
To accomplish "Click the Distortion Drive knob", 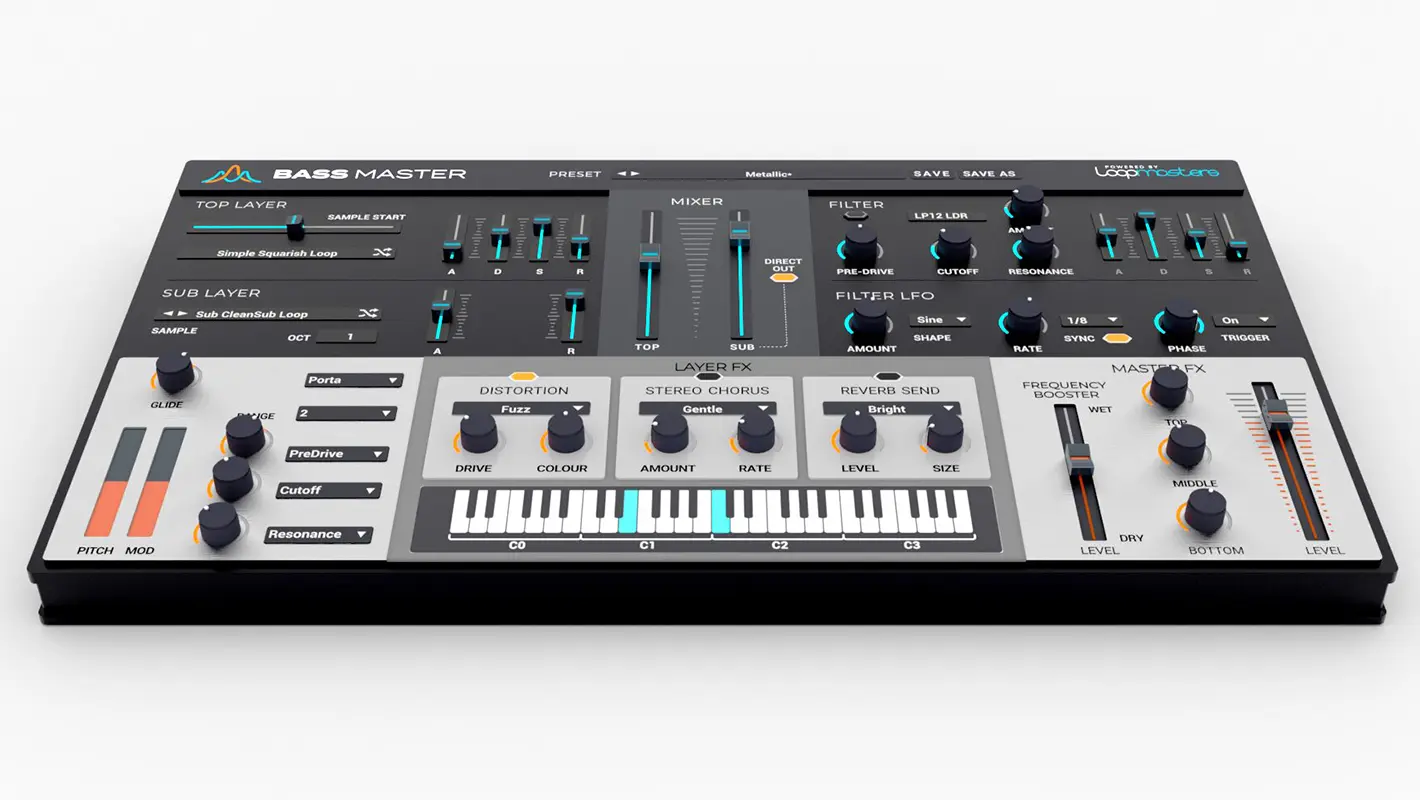I will click(x=477, y=433).
